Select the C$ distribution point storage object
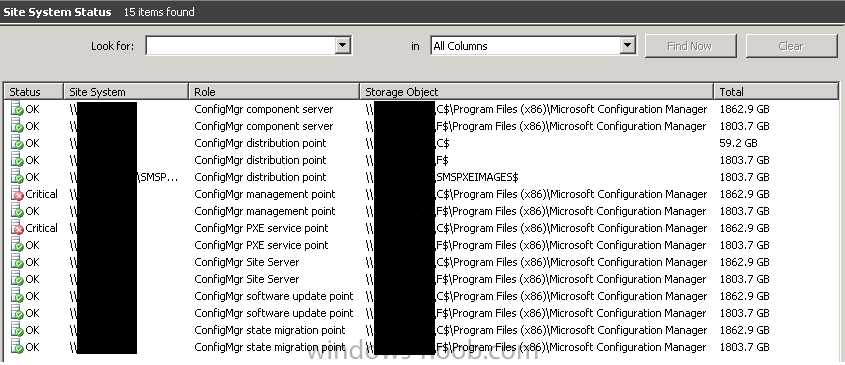The width and height of the screenshot is (845, 365). click(x=442, y=143)
